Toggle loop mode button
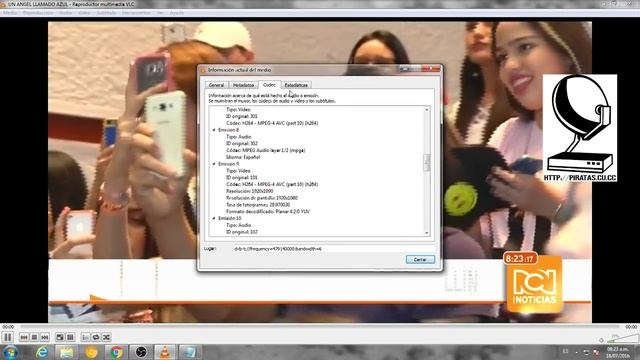640x360 pixels. tap(96, 337)
